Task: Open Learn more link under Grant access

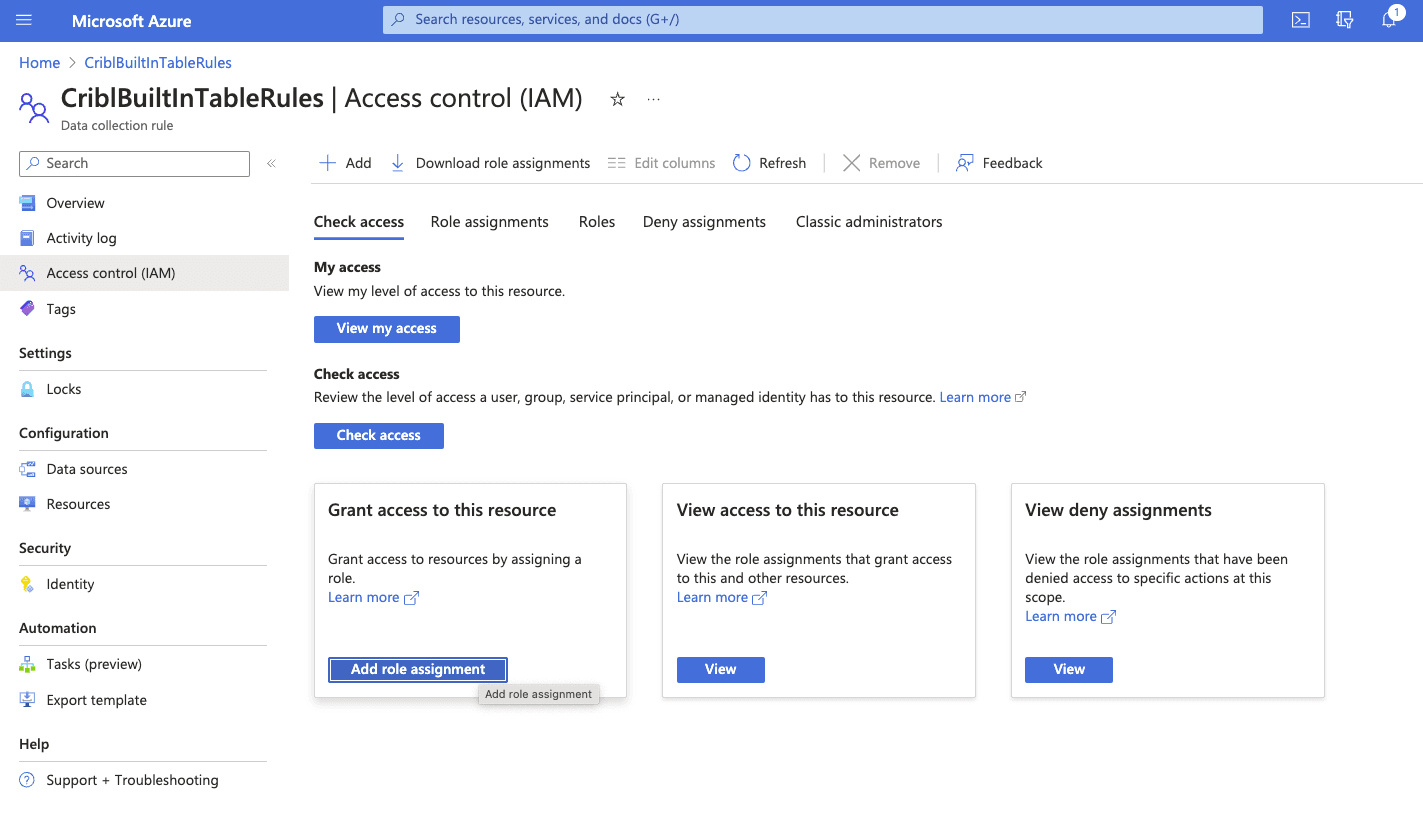Action: 364,597
